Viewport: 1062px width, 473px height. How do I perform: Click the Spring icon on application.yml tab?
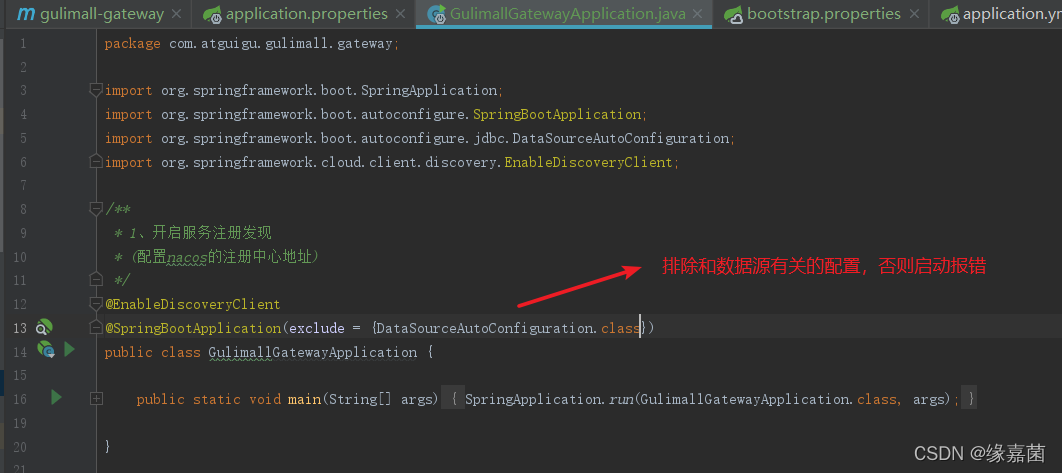[950, 14]
